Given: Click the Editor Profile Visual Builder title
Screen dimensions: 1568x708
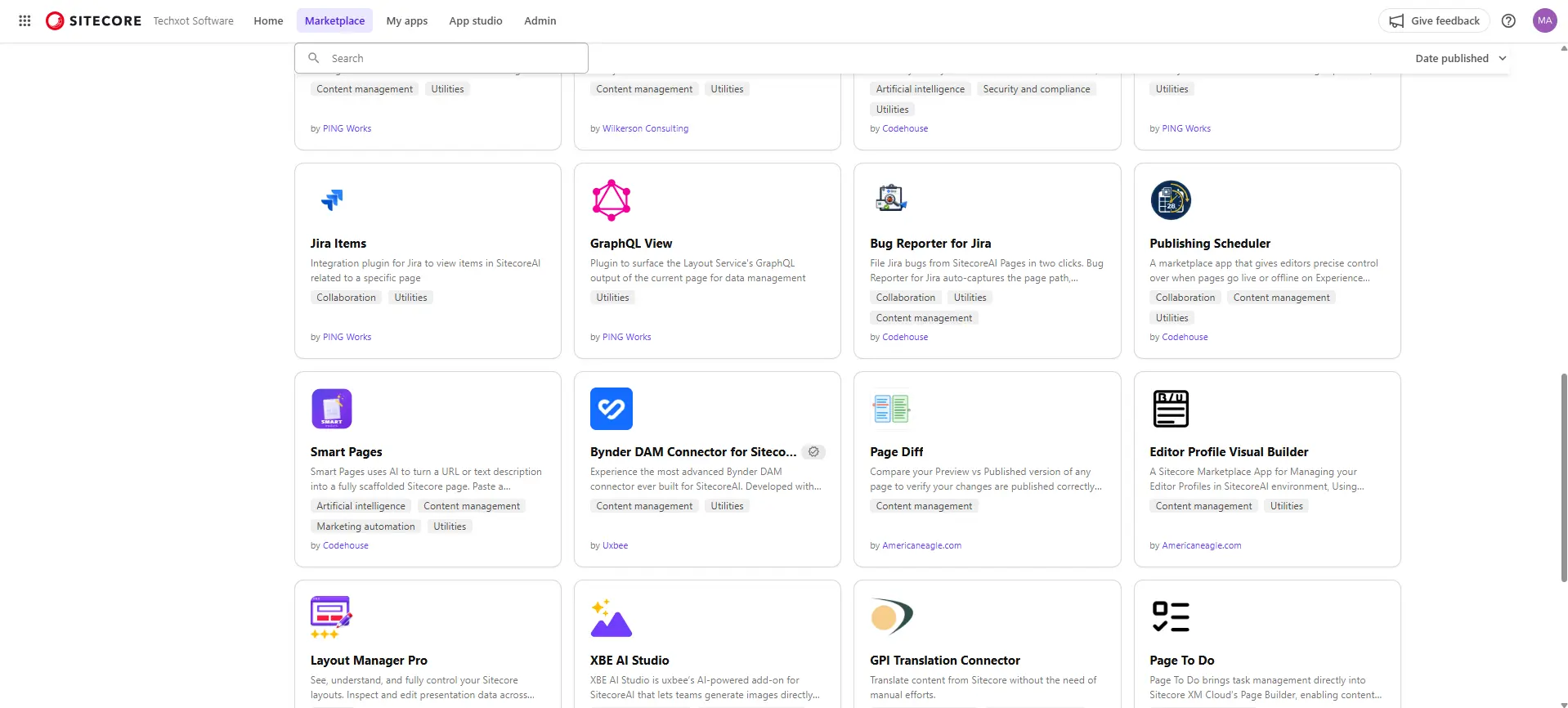Looking at the screenshot, I should pyautogui.click(x=1228, y=452).
